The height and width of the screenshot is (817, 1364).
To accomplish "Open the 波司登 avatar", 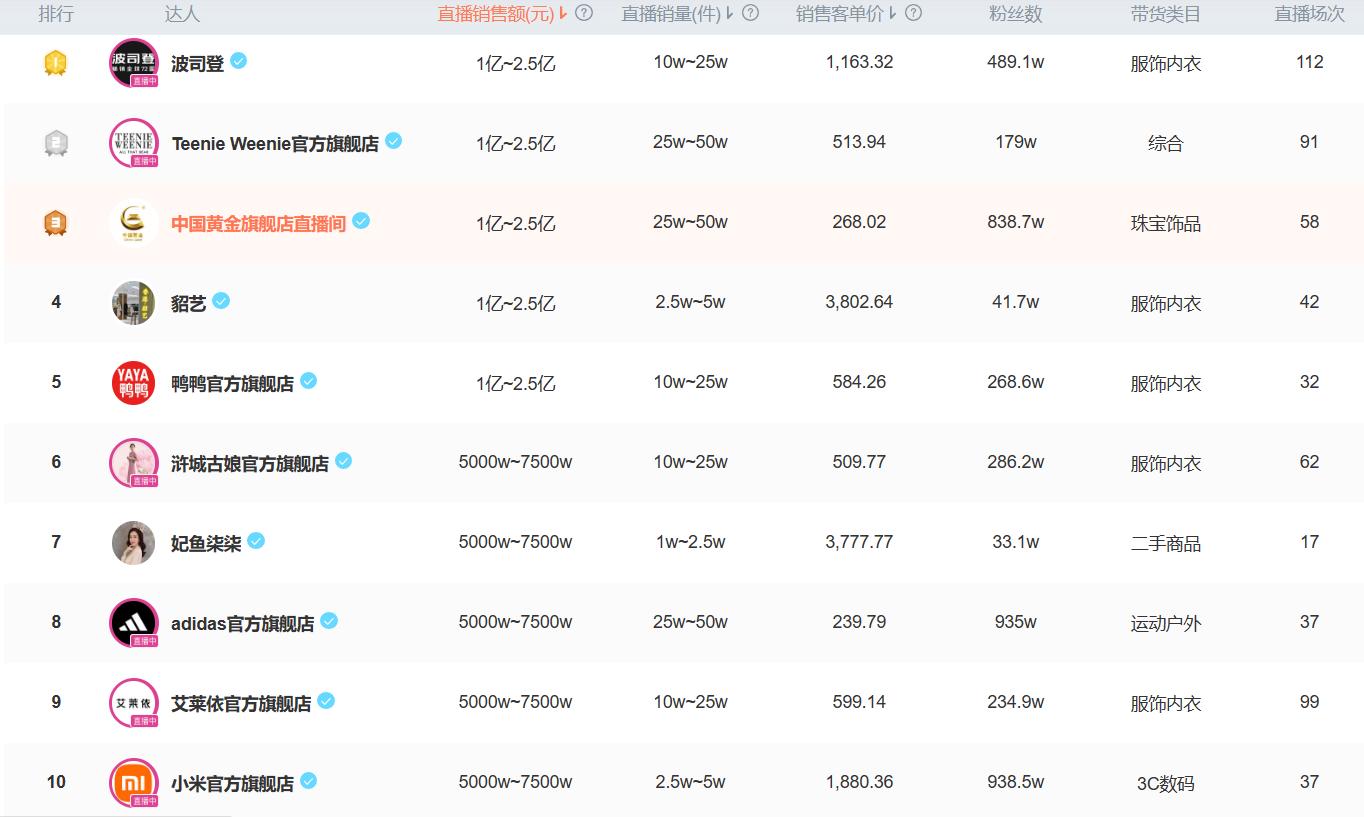I will pos(134,63).
